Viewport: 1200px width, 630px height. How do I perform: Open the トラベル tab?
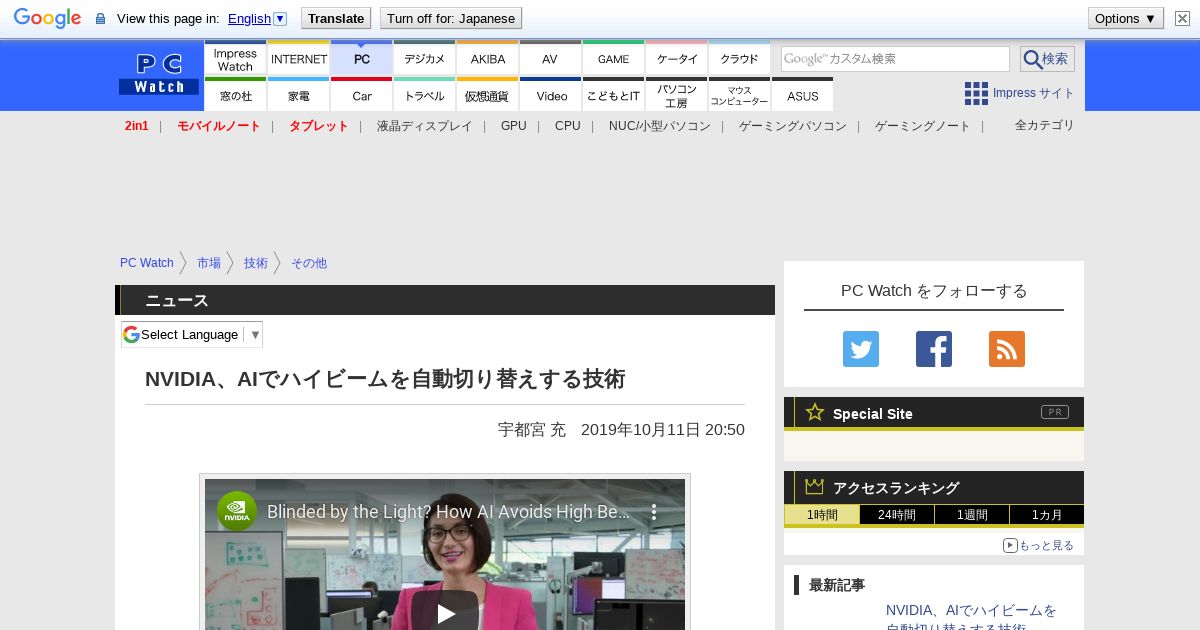click(425, 95)
